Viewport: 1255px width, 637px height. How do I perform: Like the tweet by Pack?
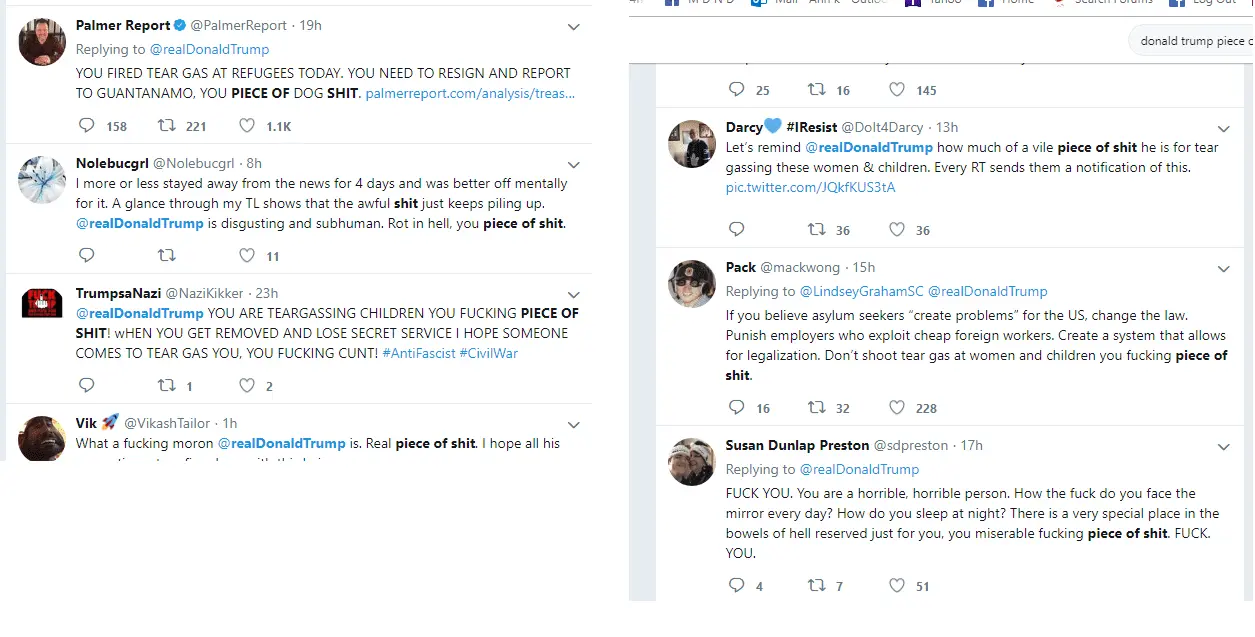[897, 407]
